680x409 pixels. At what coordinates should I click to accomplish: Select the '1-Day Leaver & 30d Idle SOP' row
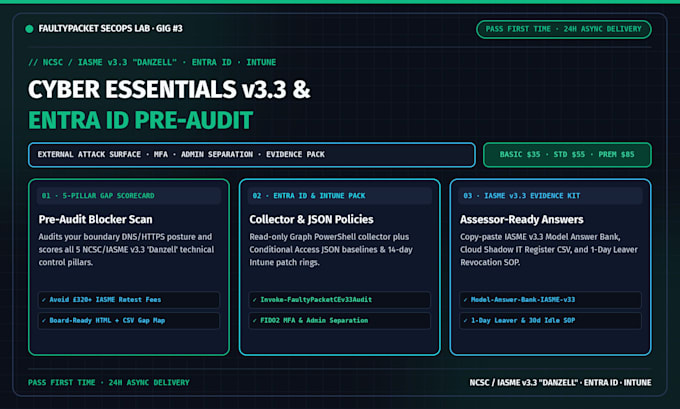(x=550, y=321)
